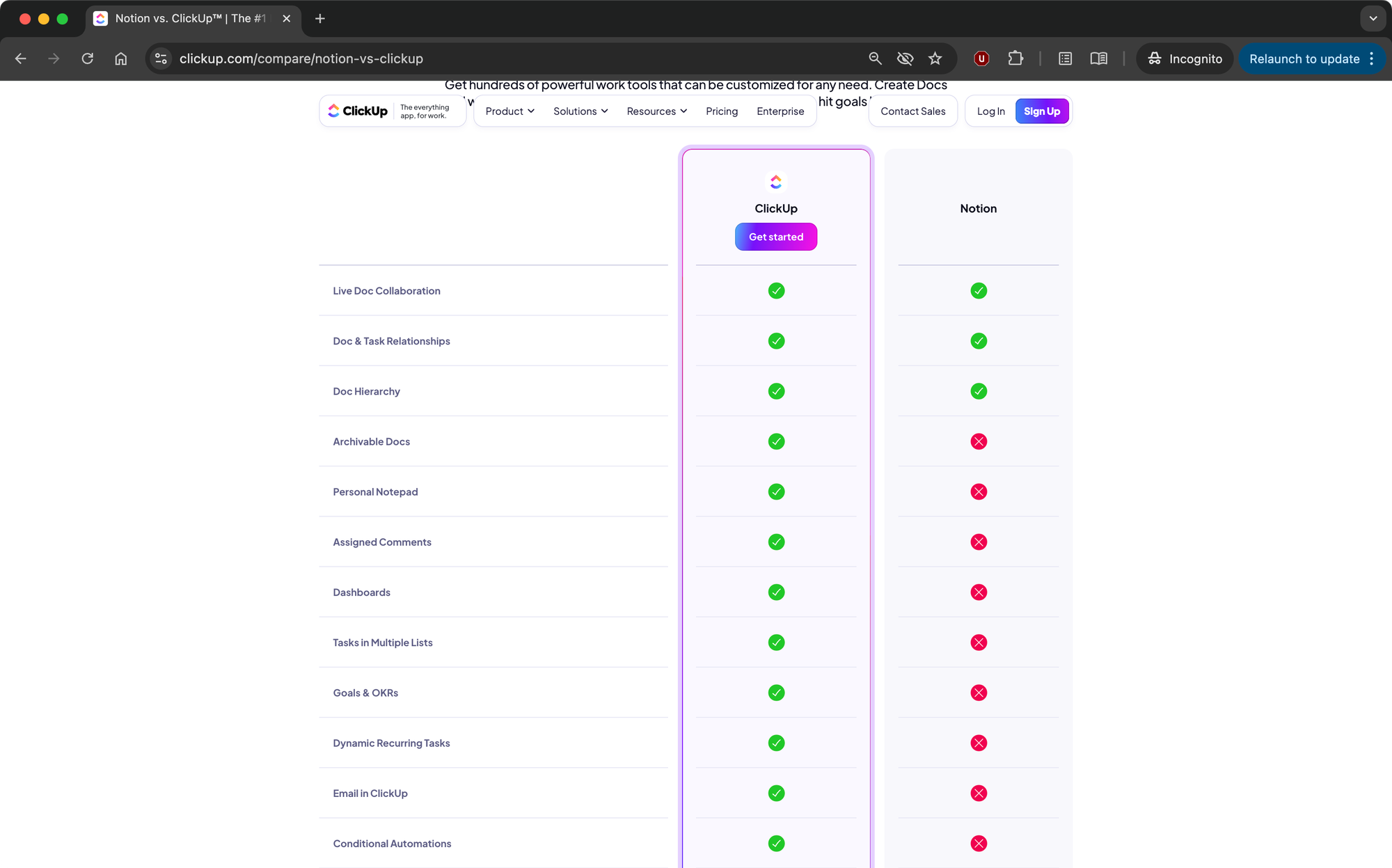View site information icon in address bar
The width and height of the screenshot is (1392, 868).
161,58
